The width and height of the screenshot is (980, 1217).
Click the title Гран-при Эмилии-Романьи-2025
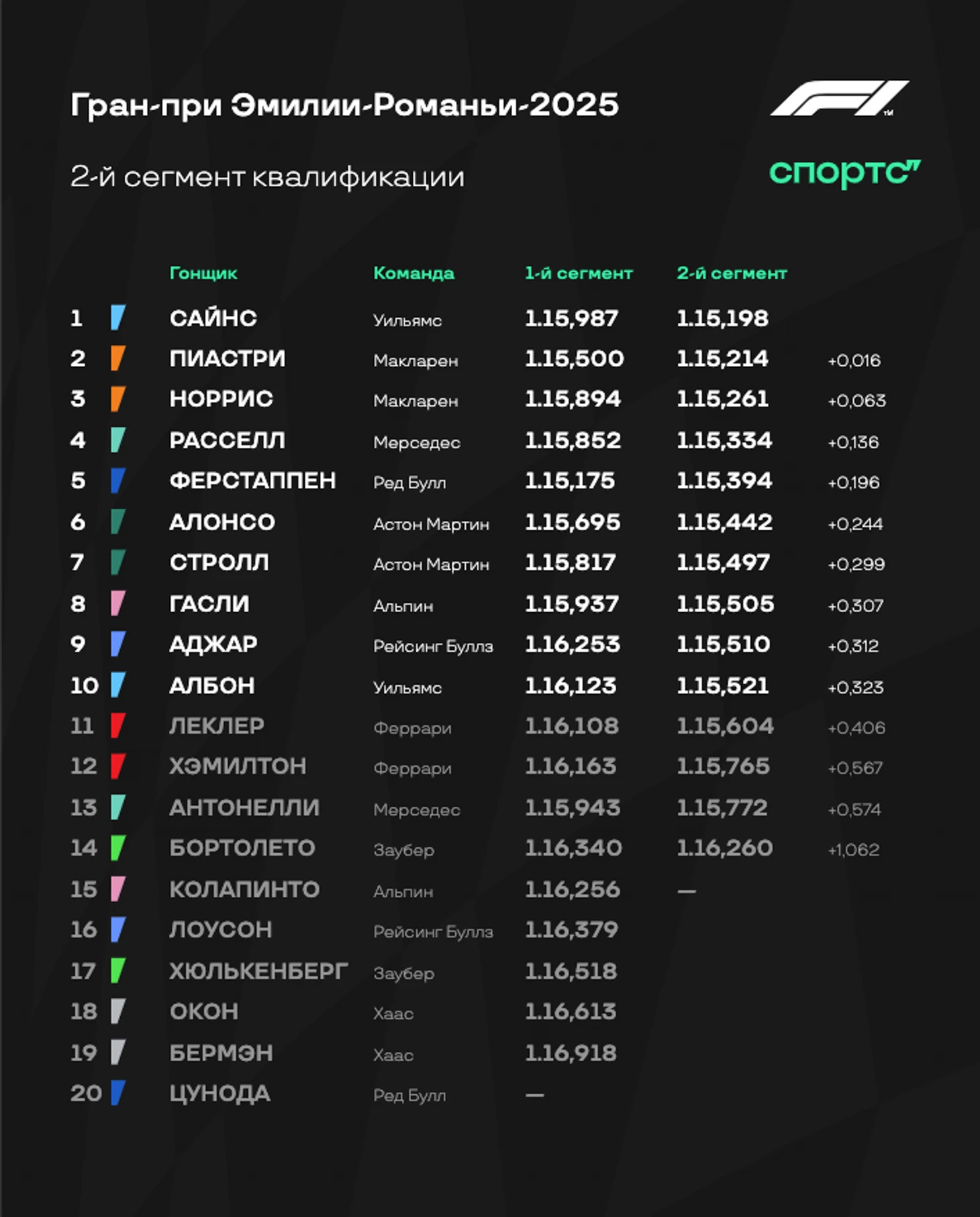pyautogui.click(x=344, y=105)
